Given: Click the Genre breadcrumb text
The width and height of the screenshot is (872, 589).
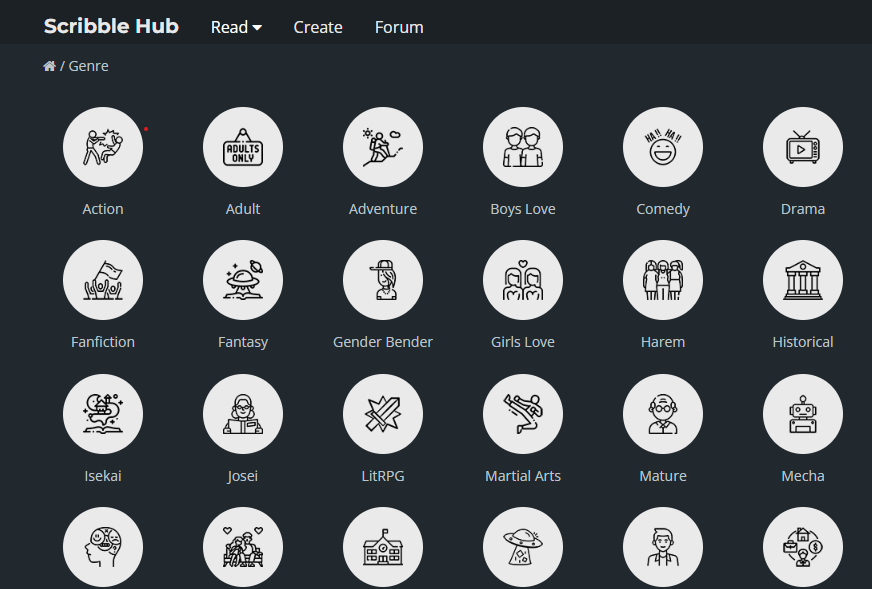Looking at the screenshot, I should 89,66.
